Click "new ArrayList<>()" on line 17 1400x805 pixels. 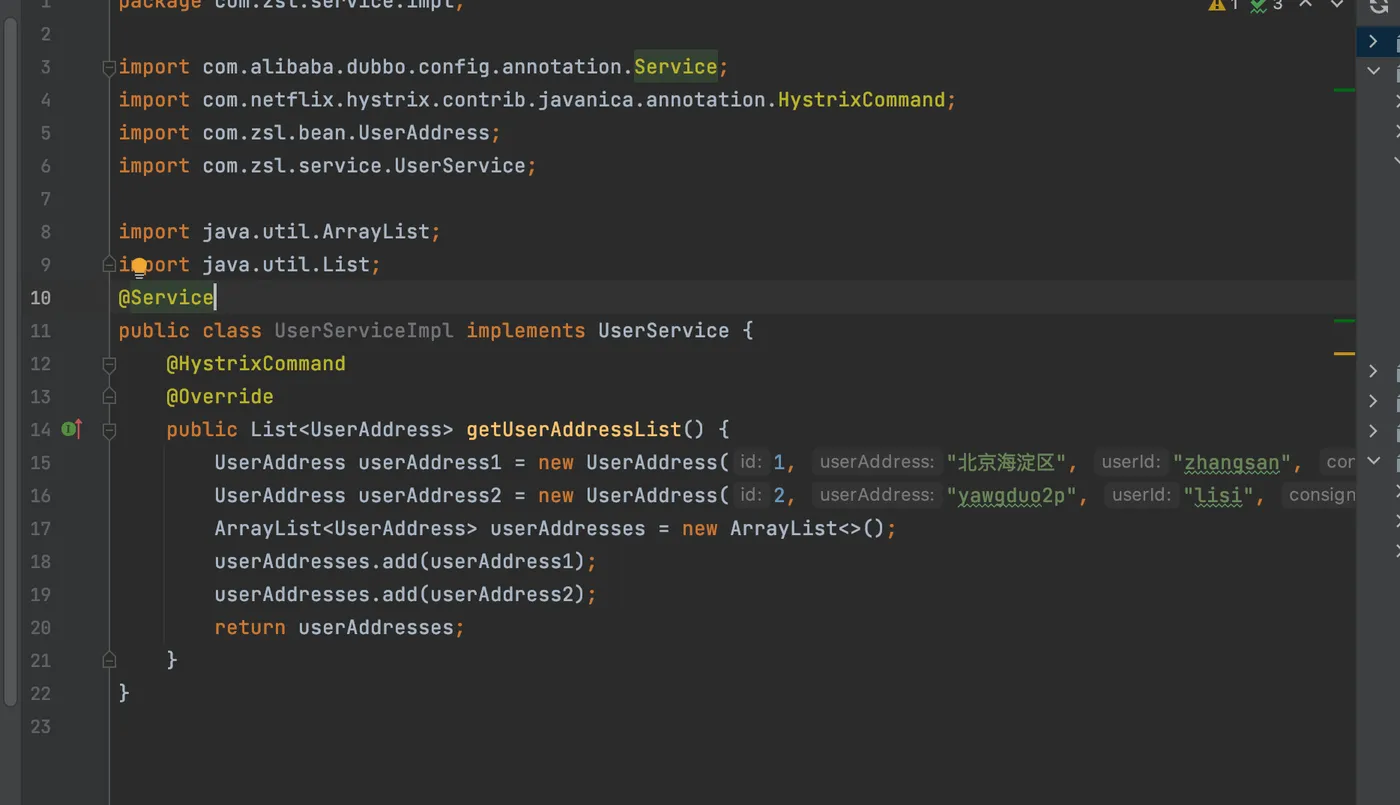click(783, 529)
